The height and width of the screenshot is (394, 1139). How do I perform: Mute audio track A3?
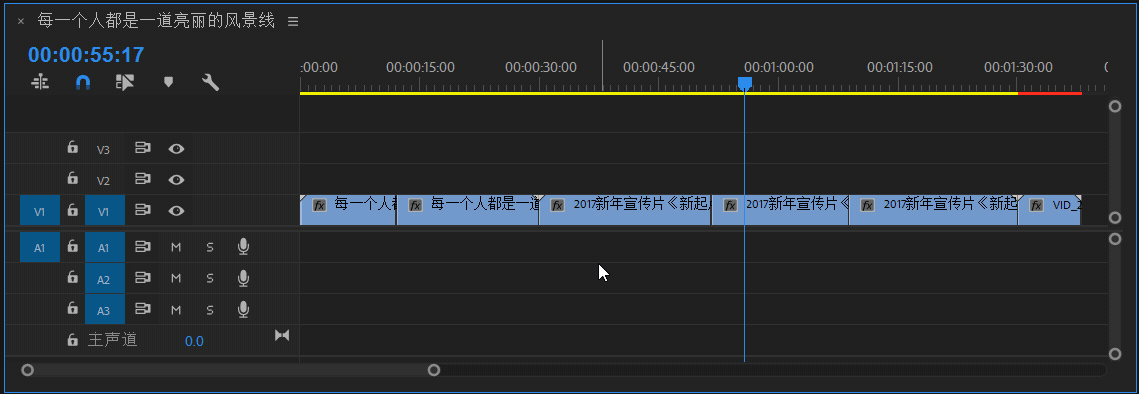tap(176, 310)
